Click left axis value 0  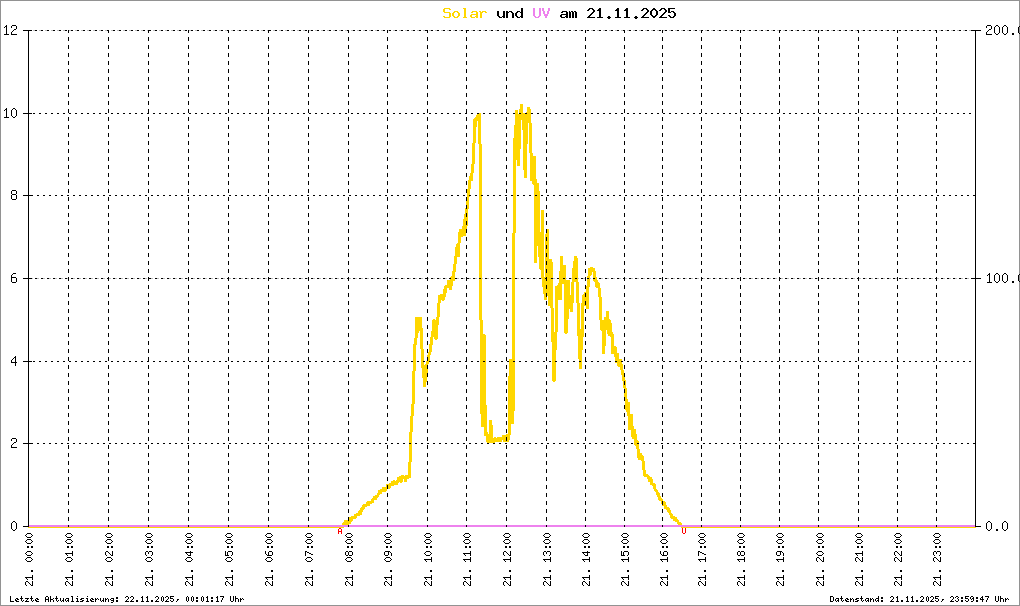(x=14, y=526)
